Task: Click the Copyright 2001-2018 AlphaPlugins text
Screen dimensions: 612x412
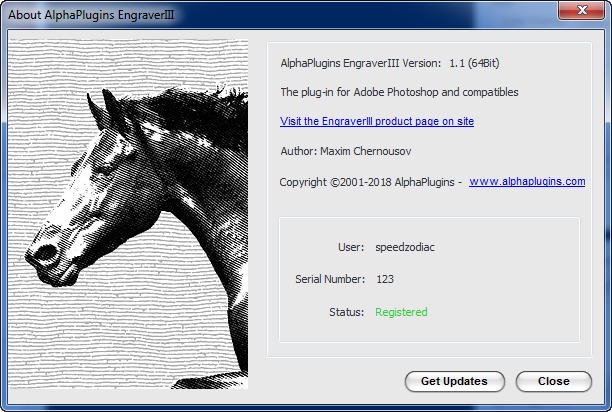Action: [370, 182]
